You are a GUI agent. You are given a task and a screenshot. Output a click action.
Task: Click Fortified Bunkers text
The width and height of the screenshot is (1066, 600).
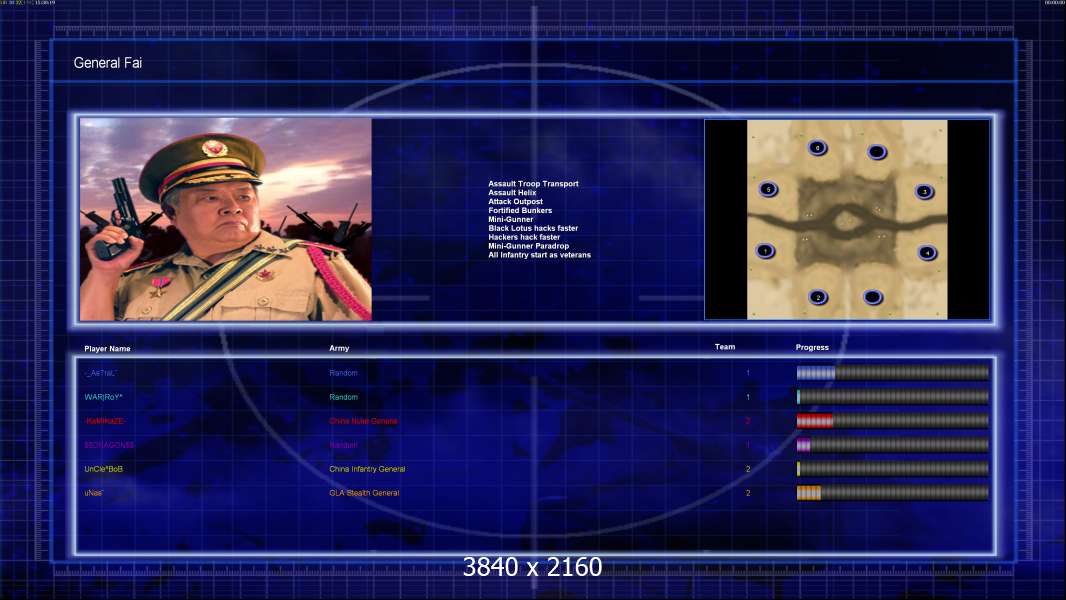(520, 210)
